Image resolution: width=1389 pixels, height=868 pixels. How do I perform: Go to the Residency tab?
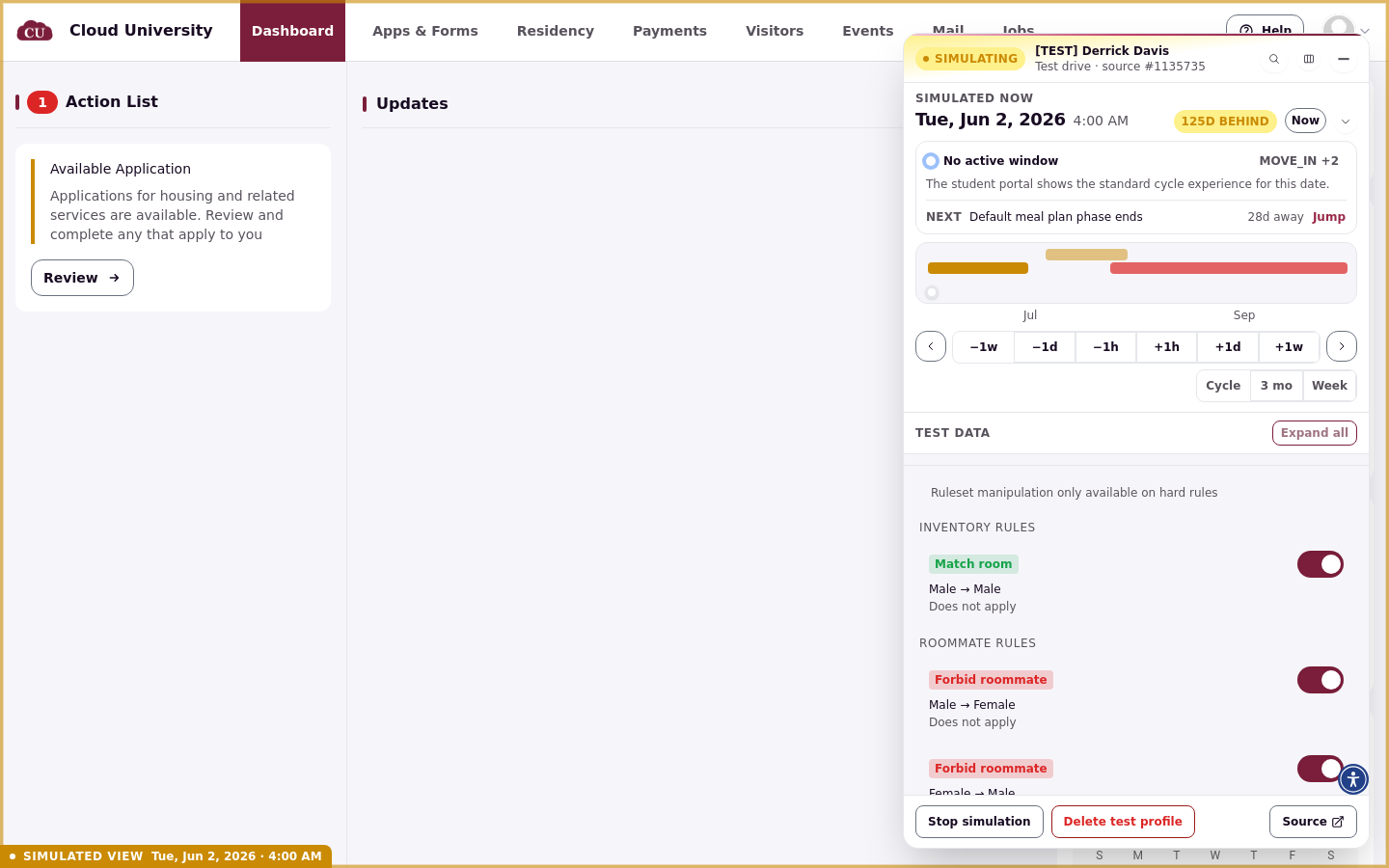pyautogui.click(x=556, y=31)
